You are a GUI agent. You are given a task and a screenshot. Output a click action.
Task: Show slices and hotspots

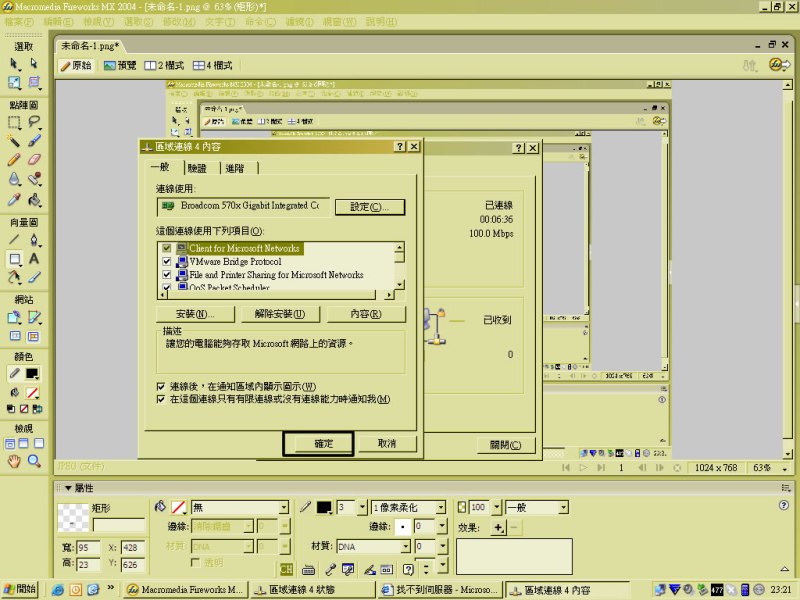click(x=34, y=336)
